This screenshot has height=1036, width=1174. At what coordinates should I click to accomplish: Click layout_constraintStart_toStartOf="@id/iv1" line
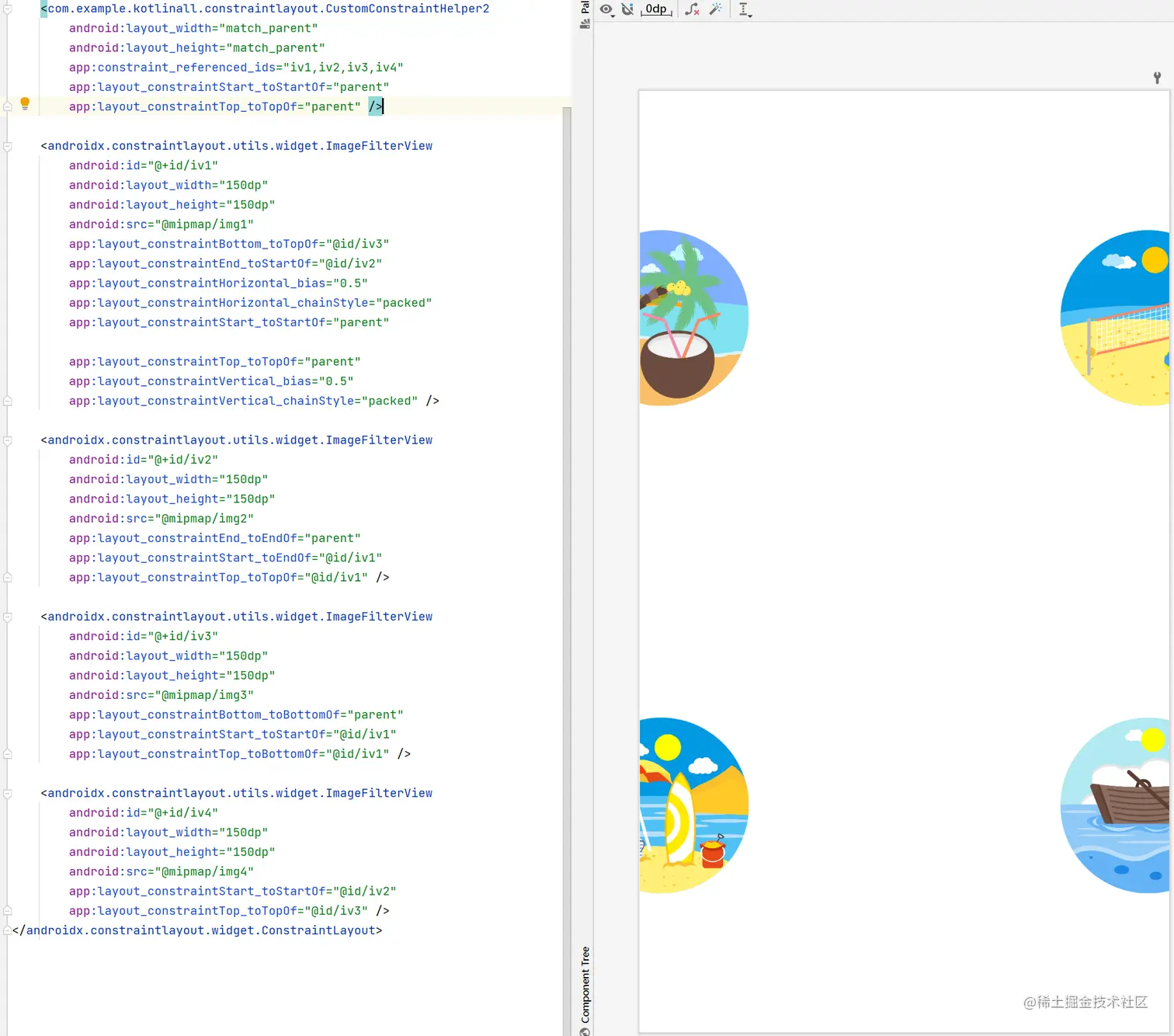click(233, 735)
